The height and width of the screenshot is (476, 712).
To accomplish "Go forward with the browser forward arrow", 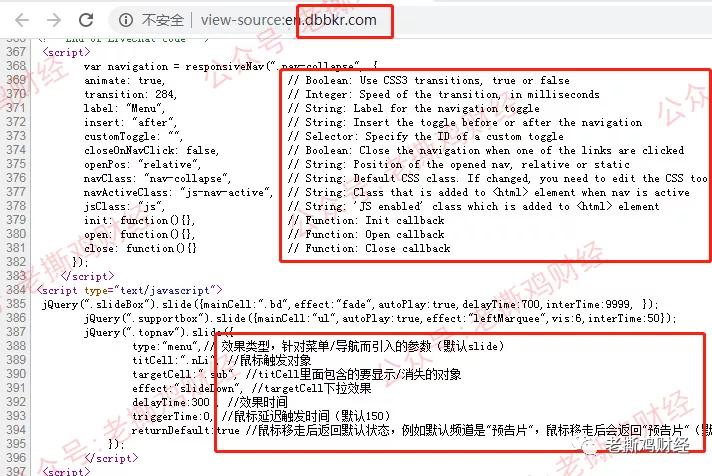I will click(x=54, y=20).
